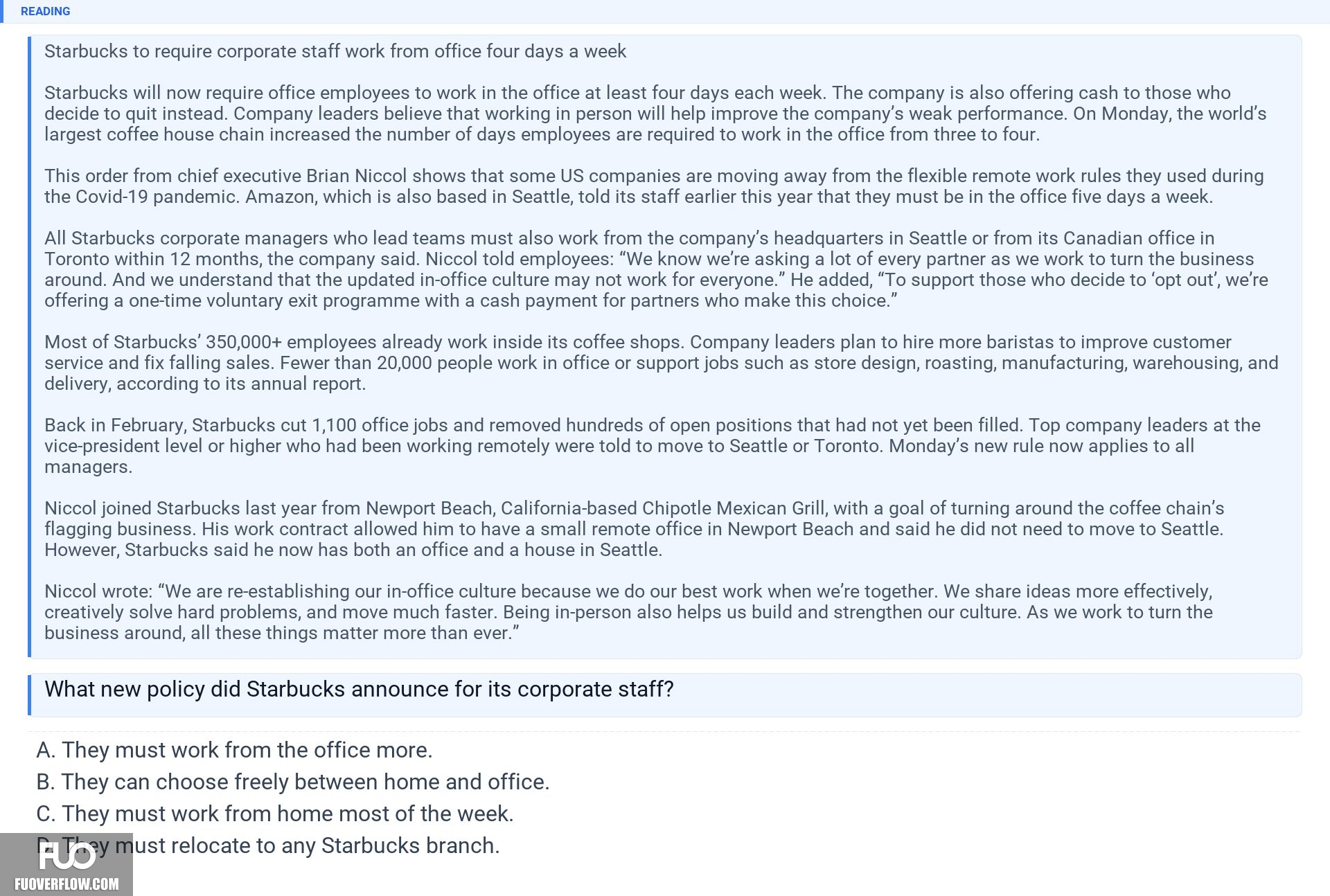This screenshot has height=896, width=1330.
Task: Click the passage headline about four days a week
Action: [335, 51]
